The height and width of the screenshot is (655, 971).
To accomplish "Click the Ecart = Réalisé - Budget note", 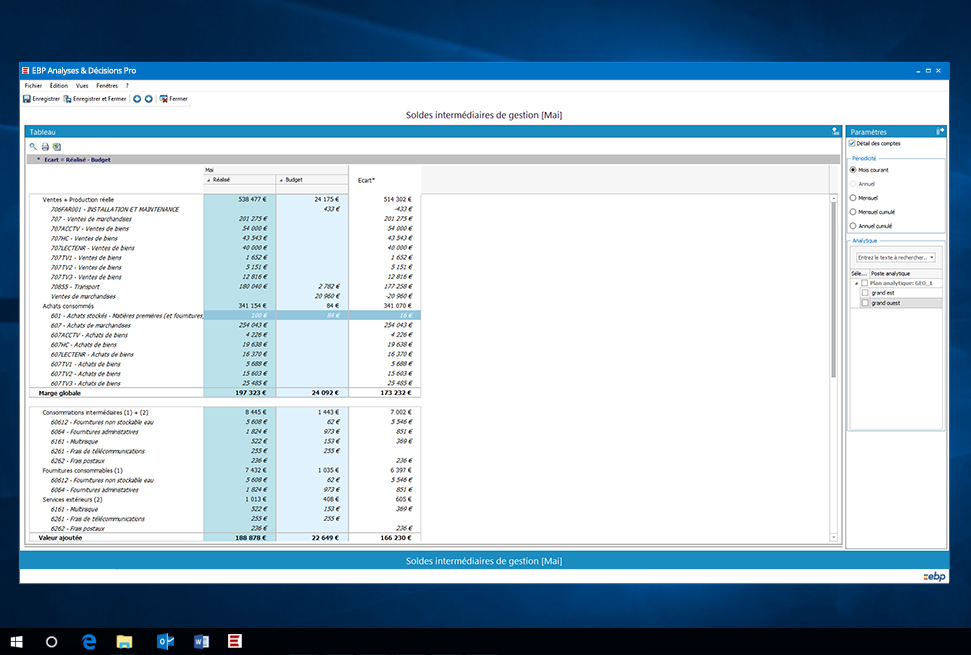I will pos(77,160).
